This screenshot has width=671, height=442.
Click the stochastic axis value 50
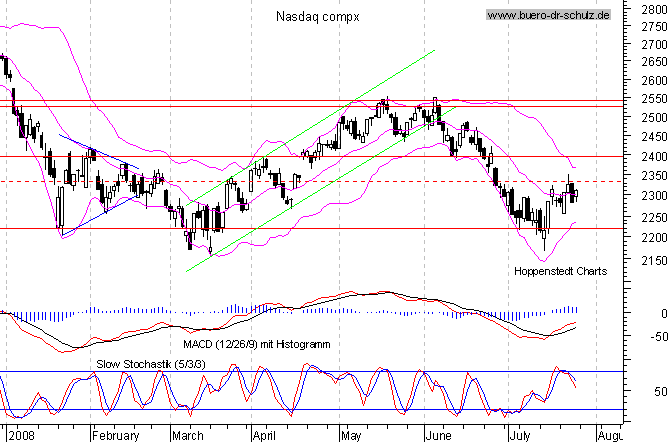(x=661, y=392)
